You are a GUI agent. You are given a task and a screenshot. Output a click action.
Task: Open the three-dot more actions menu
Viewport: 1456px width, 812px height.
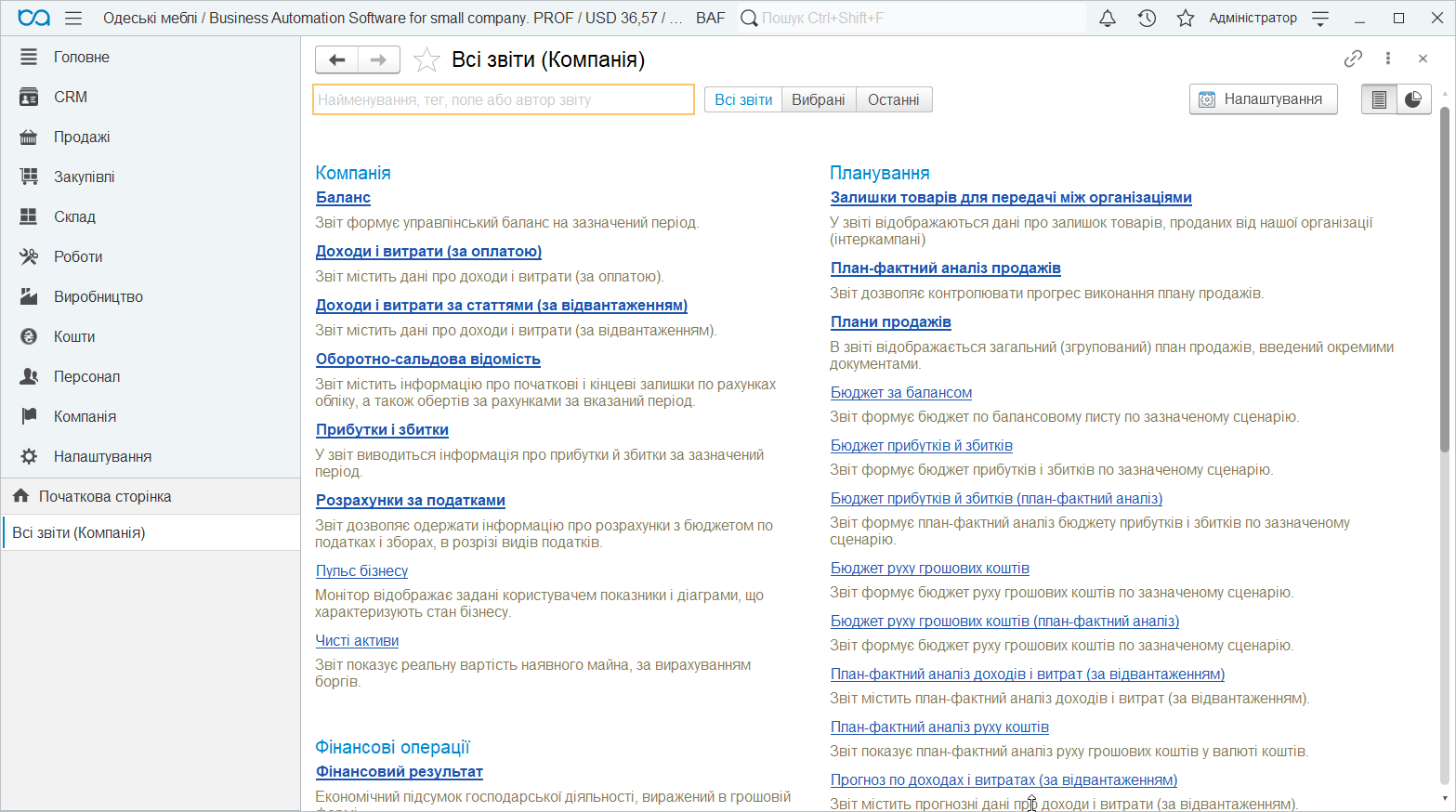click(x=1388, y=59)
